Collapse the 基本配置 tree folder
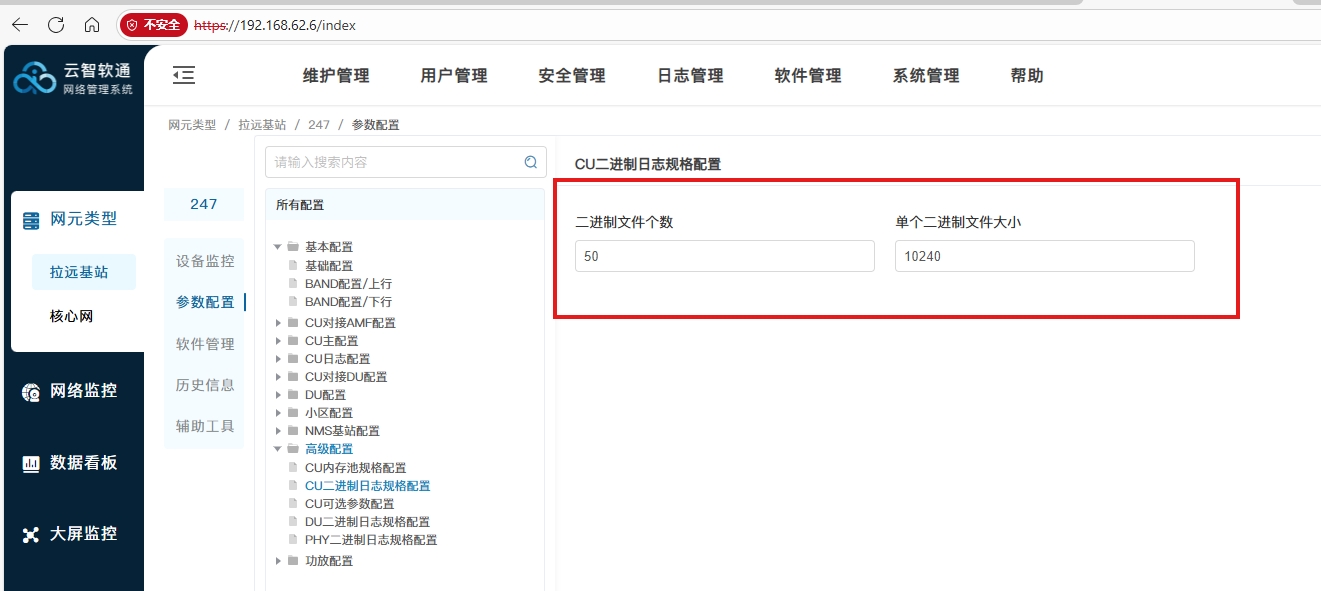1321x591 pixels. pos(278,247)
